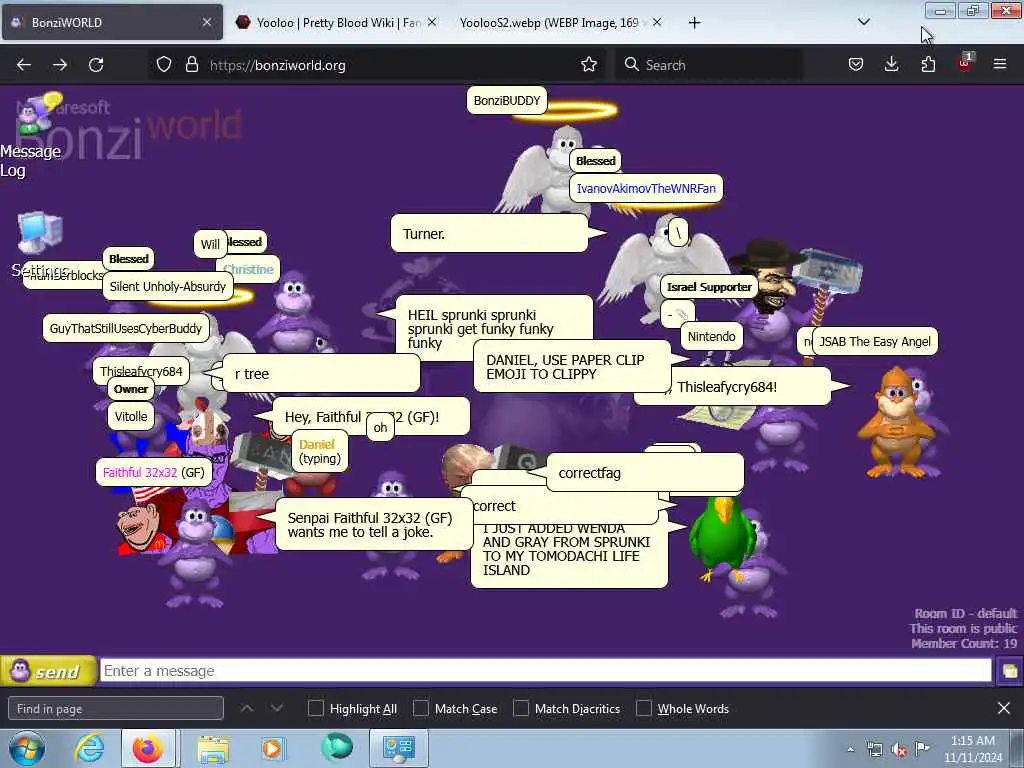Switch to the YoolooS2.webp tab
This screenshot has height=768, width=1024.
coord(558,23)
